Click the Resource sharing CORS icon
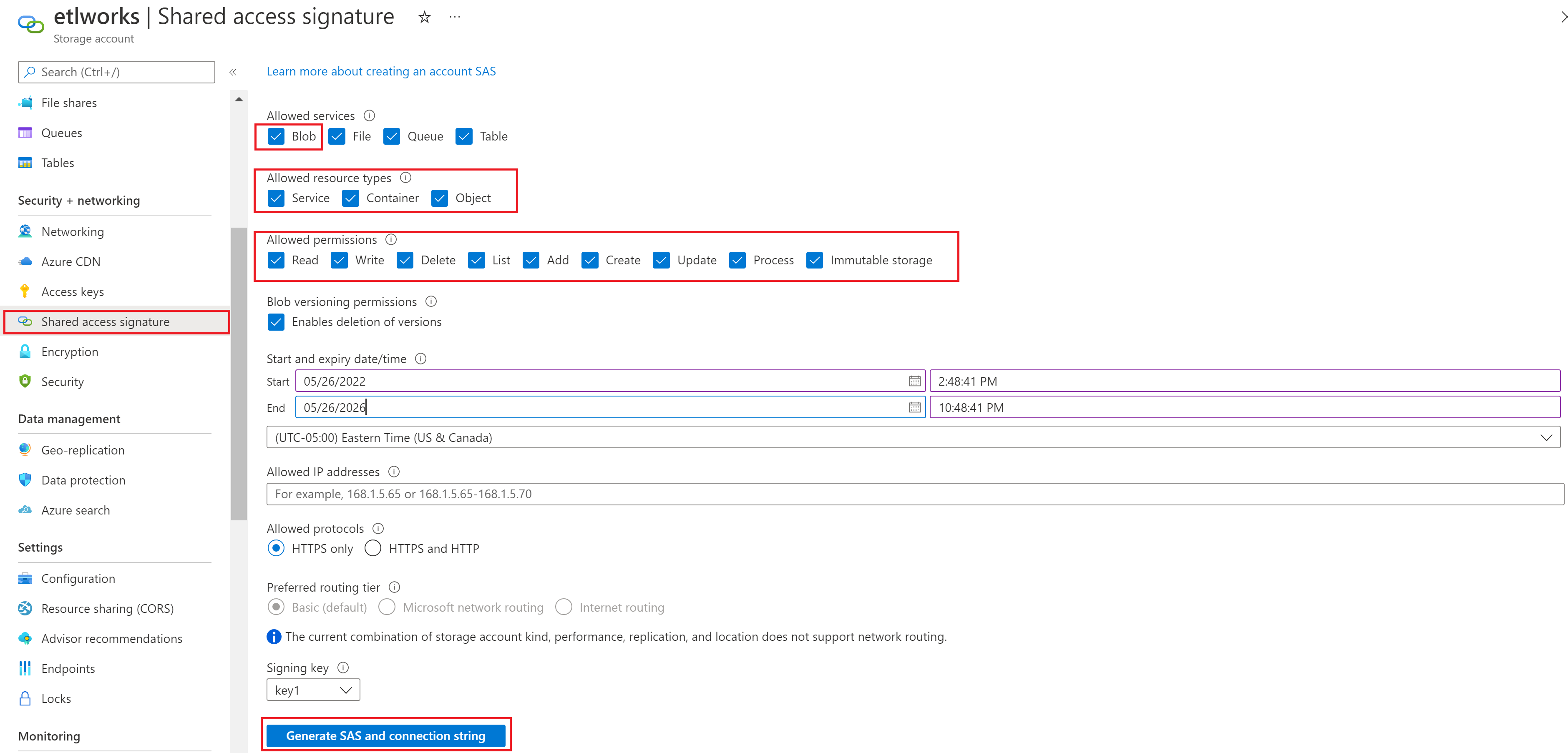 point(25,608)
